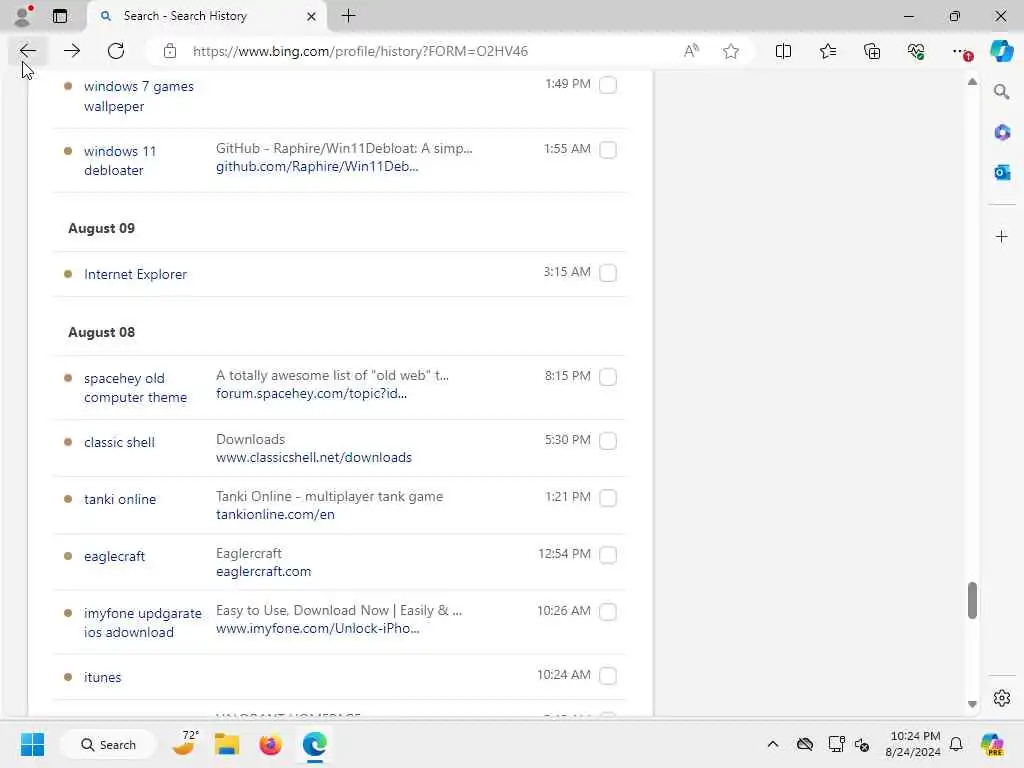Click the vertical scrollbar thumb
Viewport: 1024px width, 768px height.
972,600
